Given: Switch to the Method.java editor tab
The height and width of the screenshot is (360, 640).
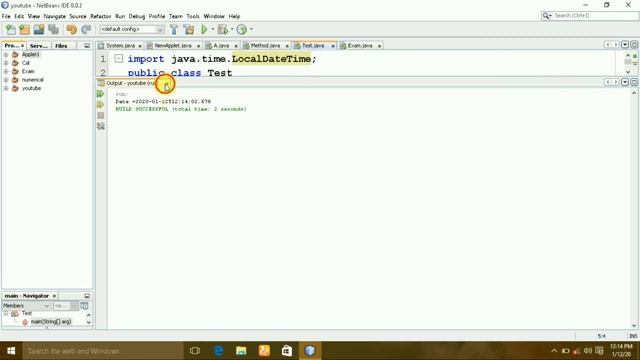Looking at the screenshot, I should click(x=265, y=46).
